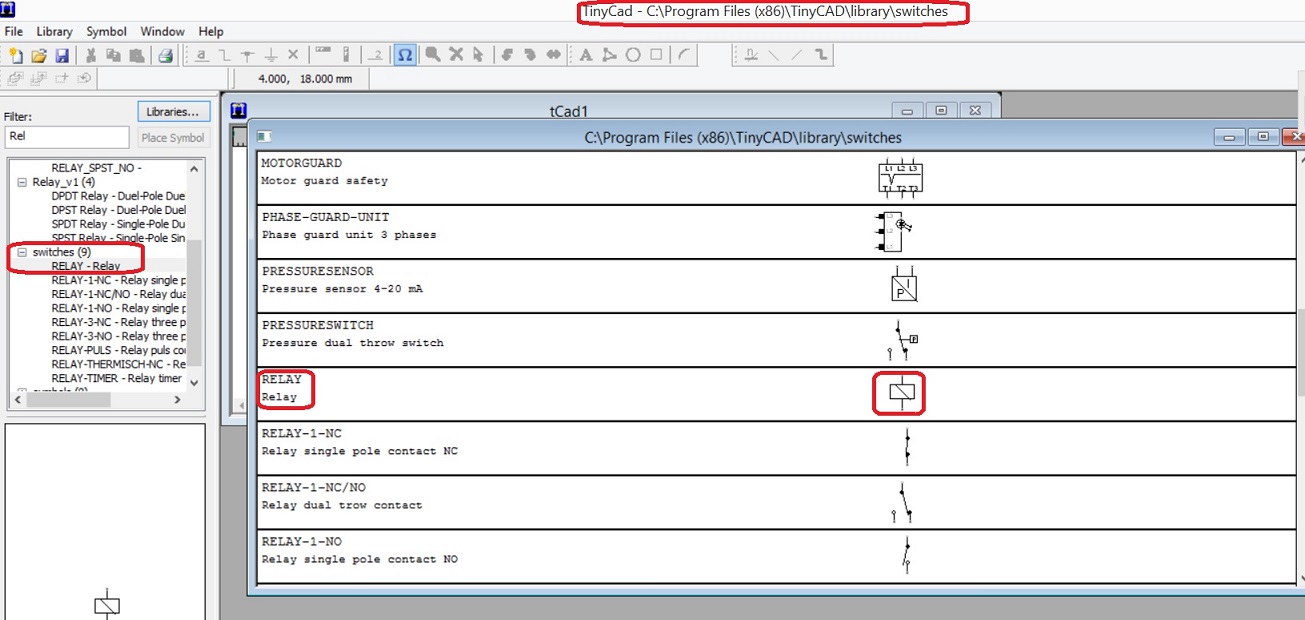The width and height of the screenshot is (1305, 620).
Task: Select the ellipse drawing tool
Action: tap(633, 55)
